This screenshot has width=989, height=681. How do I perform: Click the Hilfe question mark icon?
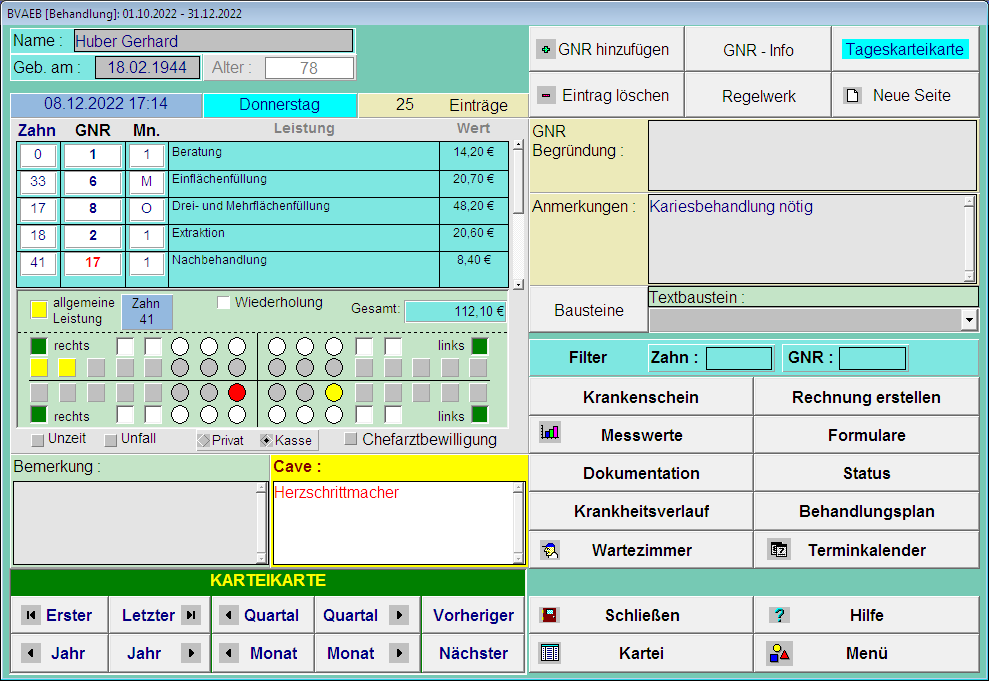pos(779,615)
